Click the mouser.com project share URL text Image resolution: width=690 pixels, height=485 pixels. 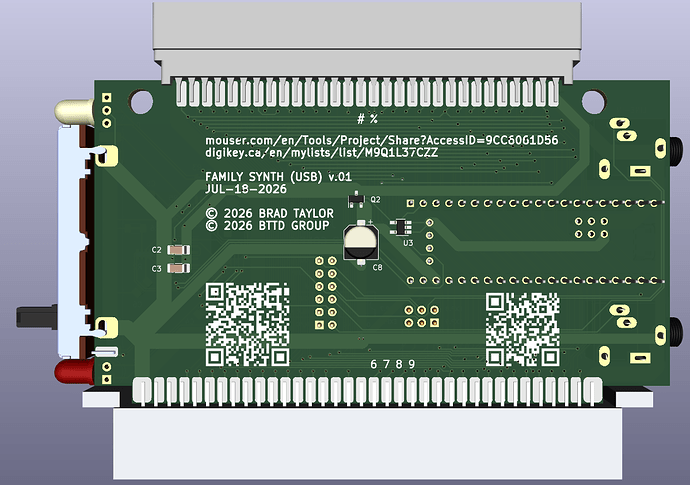[x=382, y=140]
